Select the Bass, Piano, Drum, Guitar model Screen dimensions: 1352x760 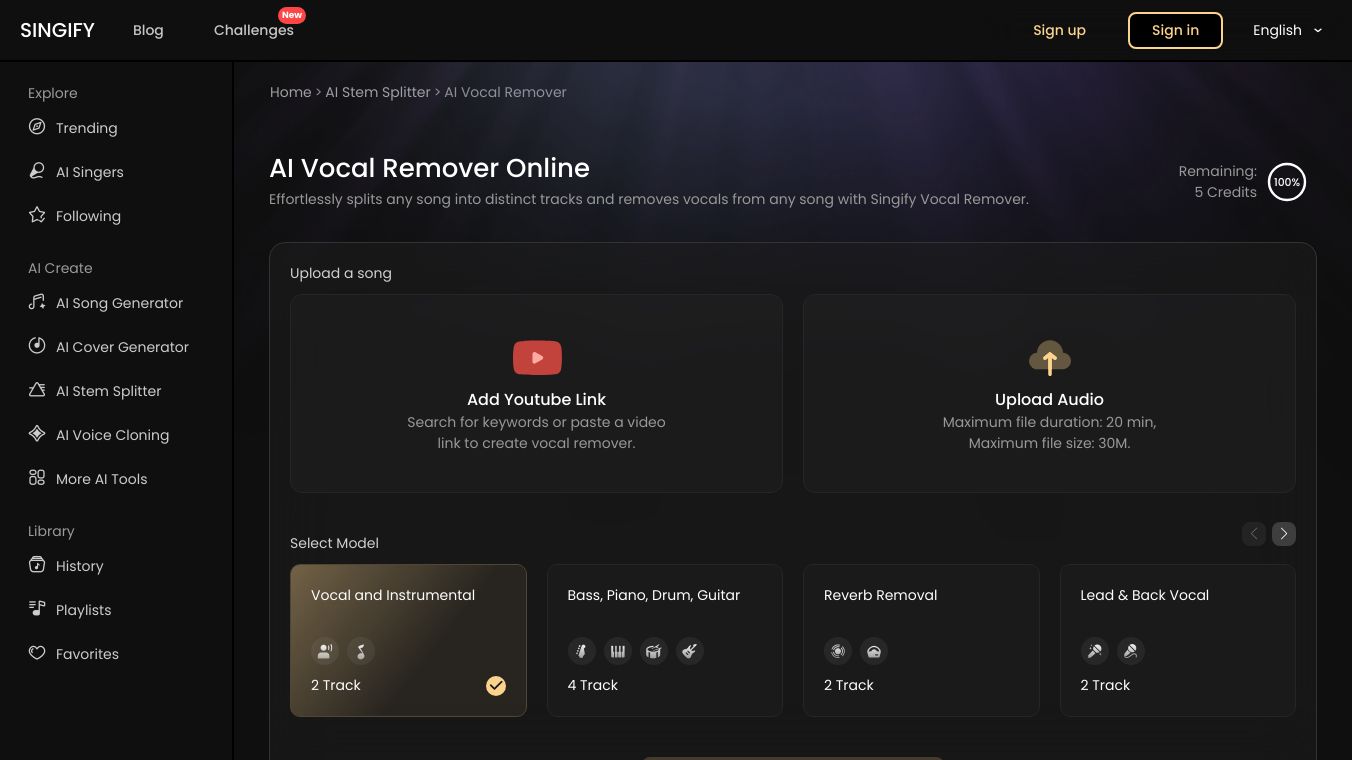[x=665, y=640]
